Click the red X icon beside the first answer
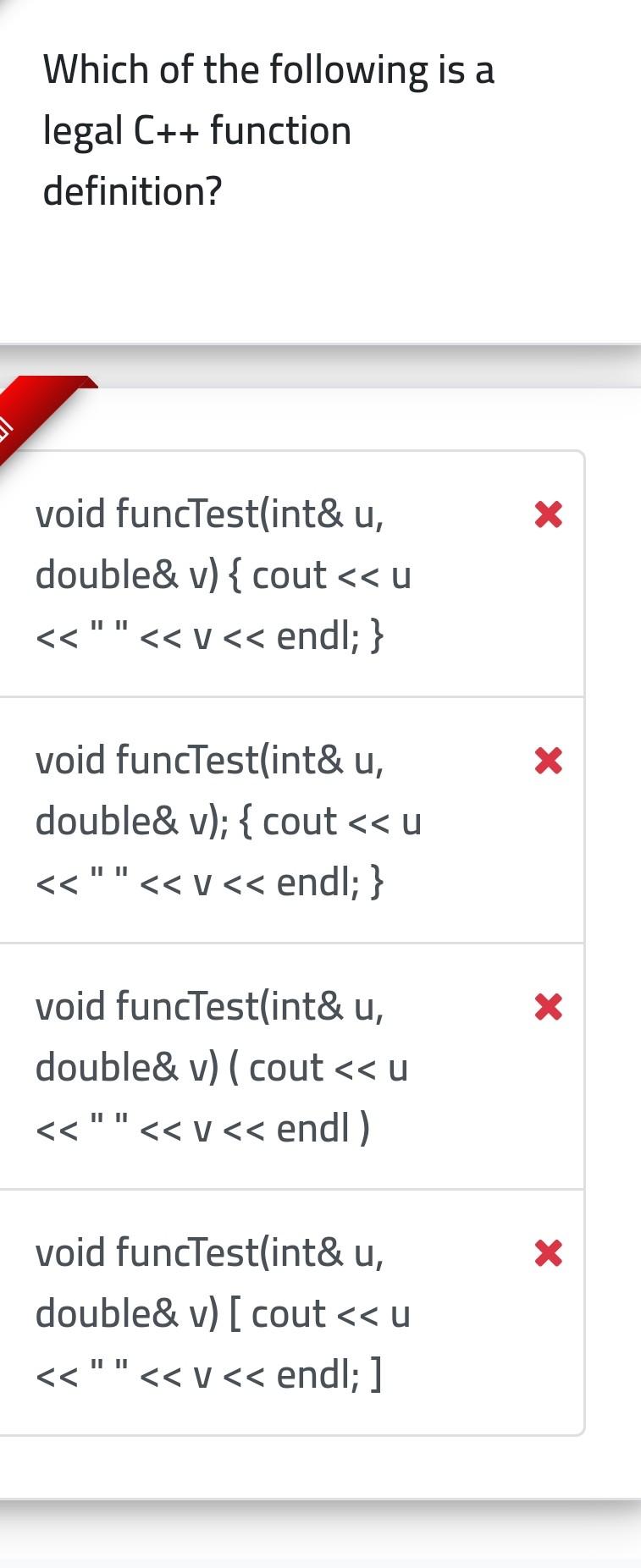 547,514
